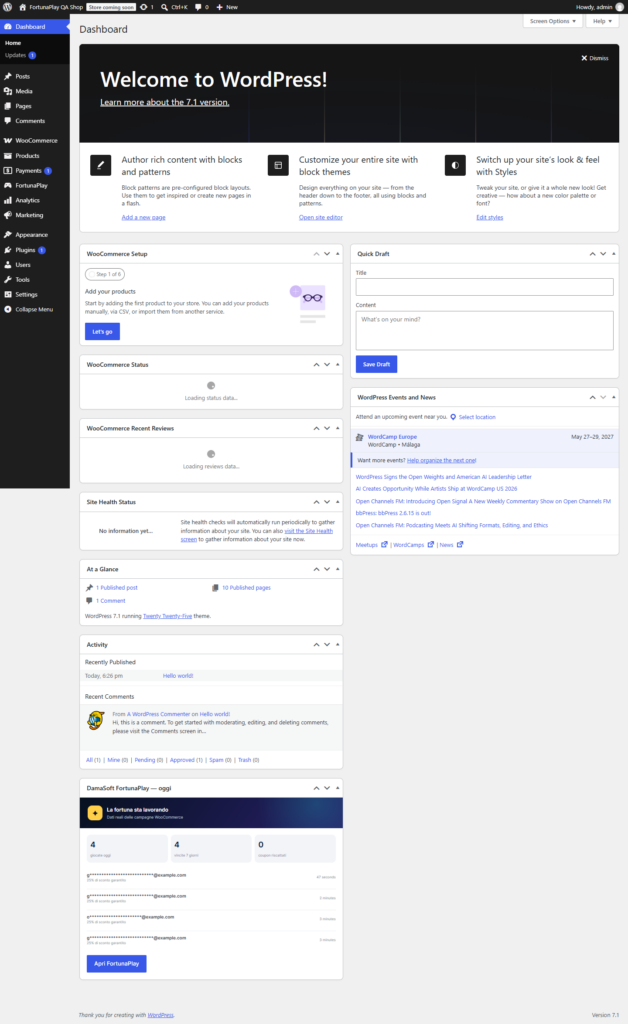This screenshot has width=628, height=1024.
Task: Click the Twenty Twenty-Five theme link
Action: [x=168, y=616]
